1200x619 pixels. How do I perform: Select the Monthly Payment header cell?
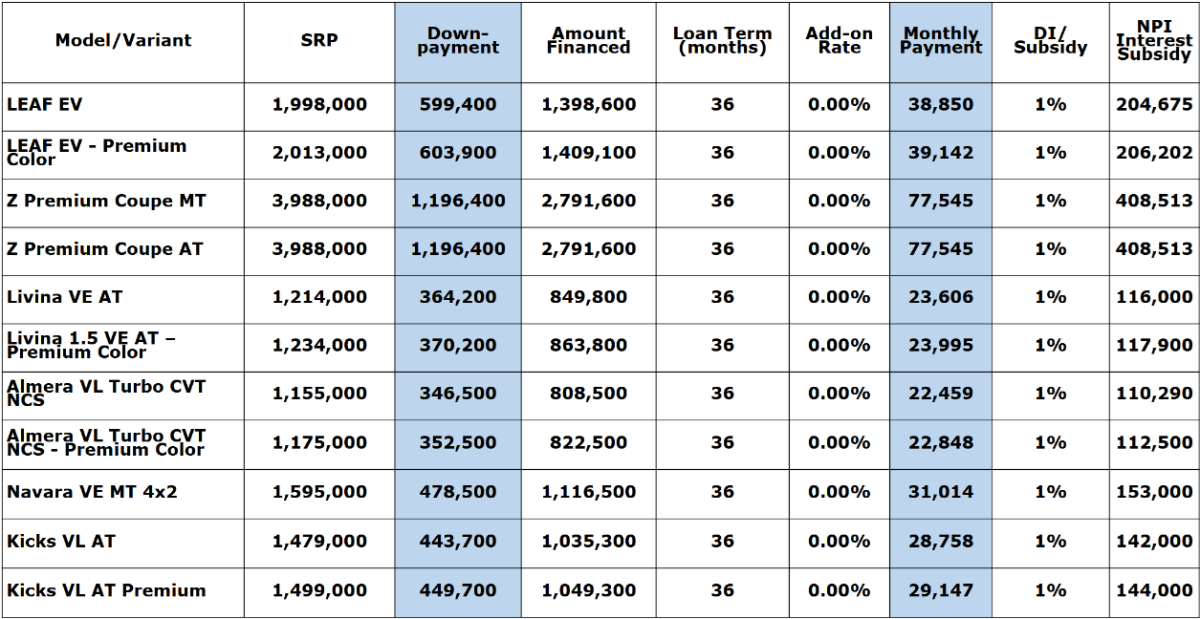(940, 41)
